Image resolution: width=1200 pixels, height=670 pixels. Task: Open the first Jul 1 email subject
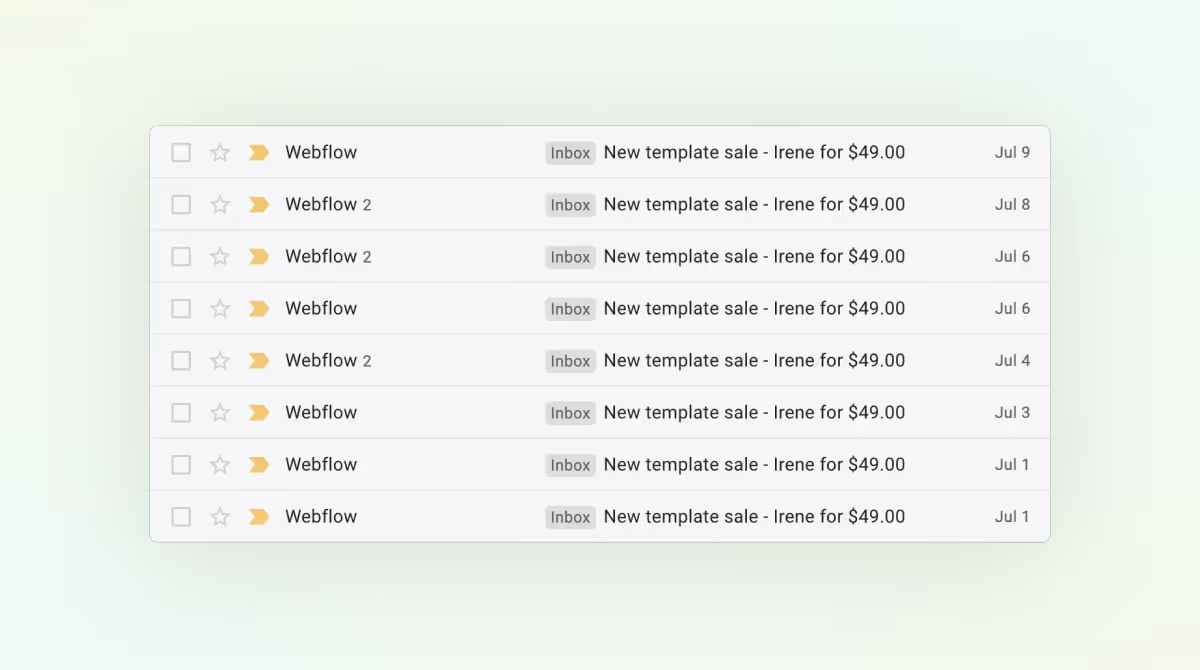pos(753,464)
